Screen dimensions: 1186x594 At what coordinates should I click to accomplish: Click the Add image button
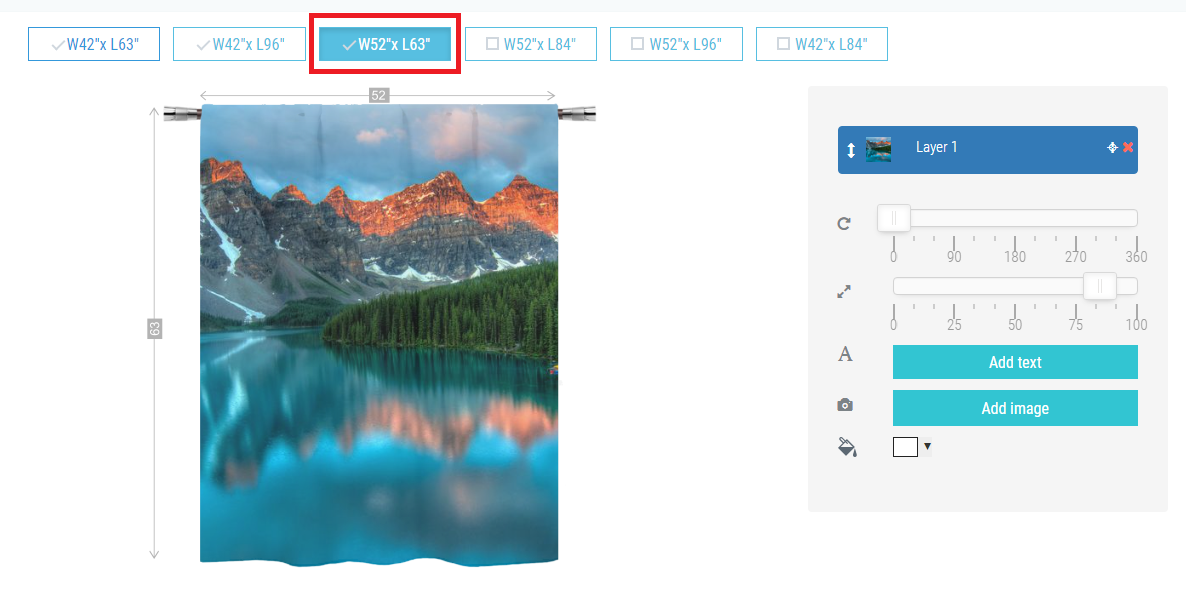point(1015,409)
